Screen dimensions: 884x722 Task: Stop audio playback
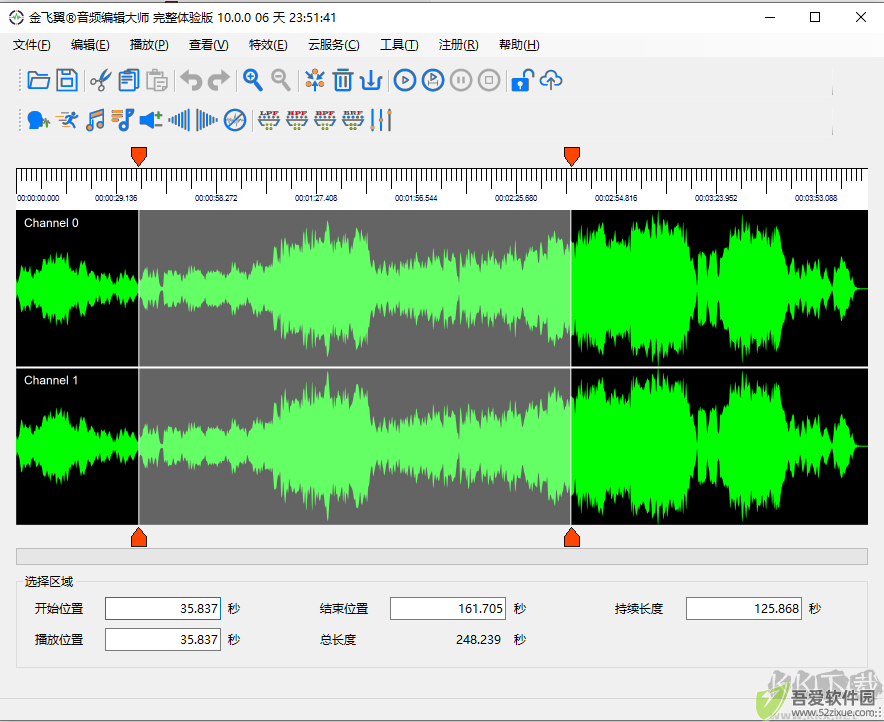tap(489, 81)
